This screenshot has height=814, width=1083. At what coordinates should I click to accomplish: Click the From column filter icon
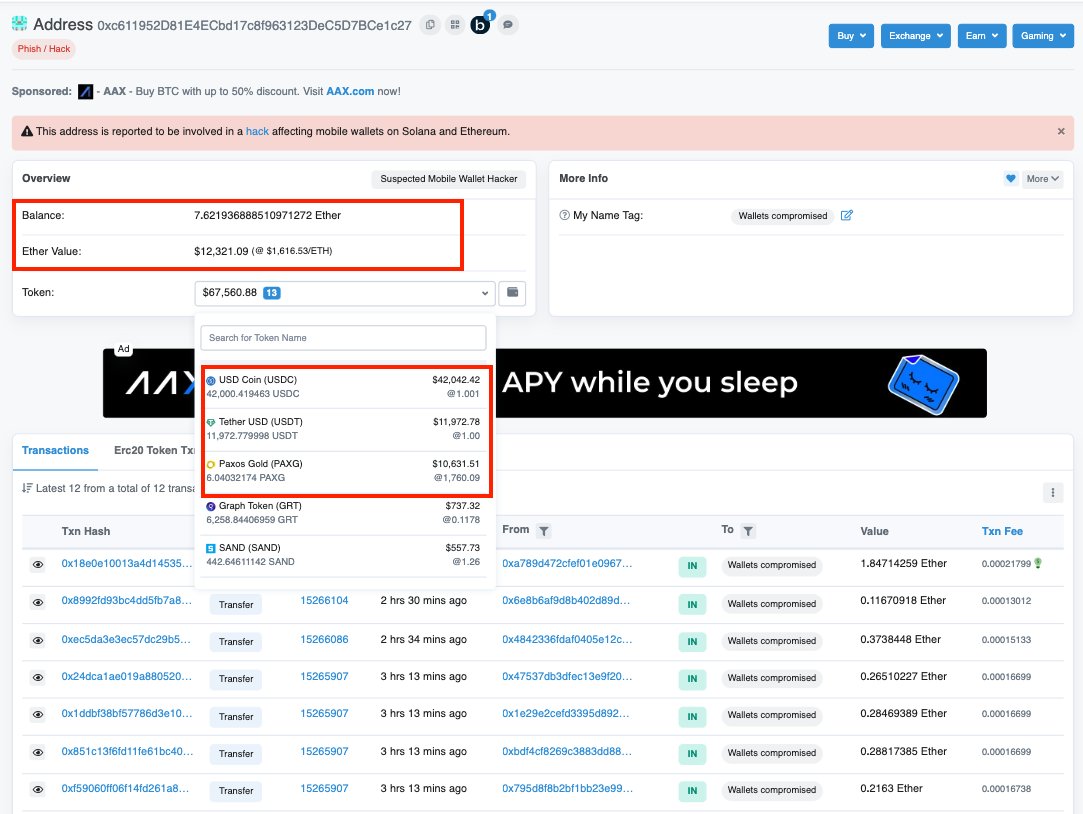tap(544, 530)
